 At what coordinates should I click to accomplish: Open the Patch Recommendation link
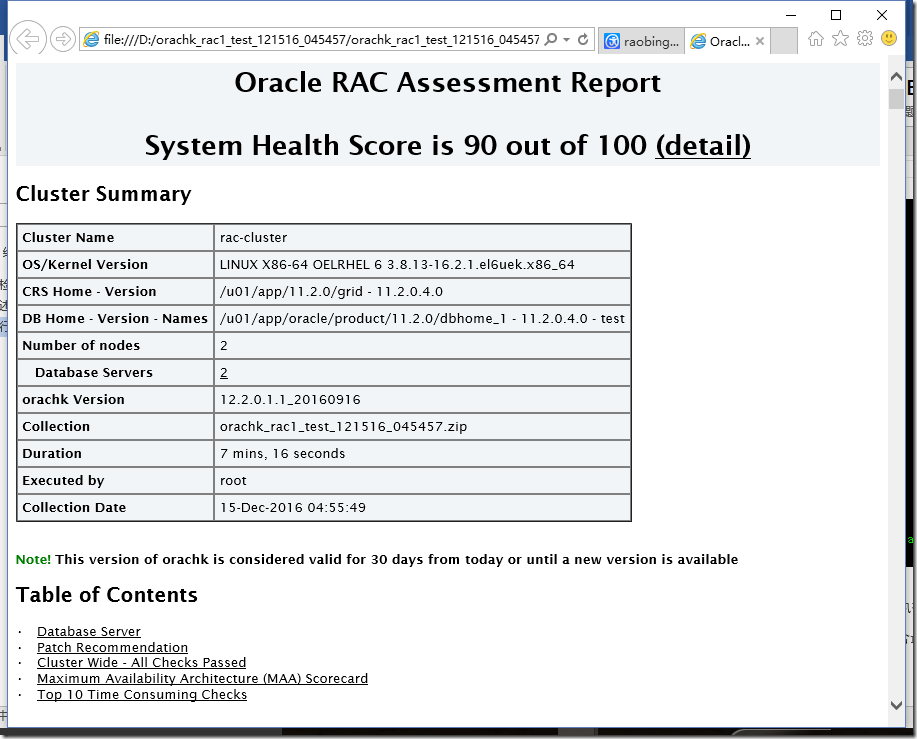(111, 647)
